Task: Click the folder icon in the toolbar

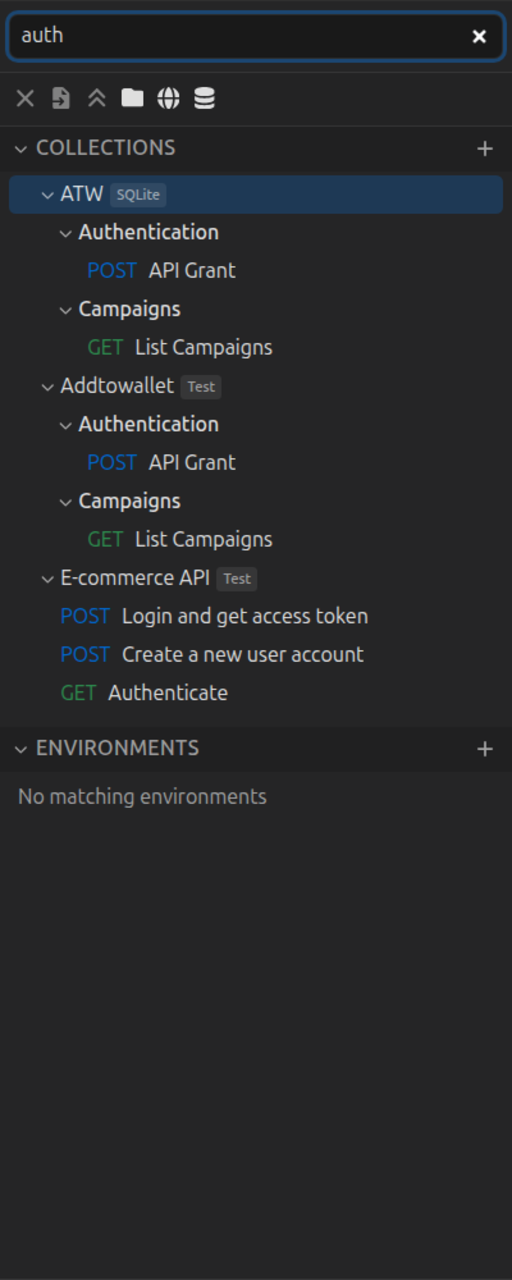Action: (133, 98)
